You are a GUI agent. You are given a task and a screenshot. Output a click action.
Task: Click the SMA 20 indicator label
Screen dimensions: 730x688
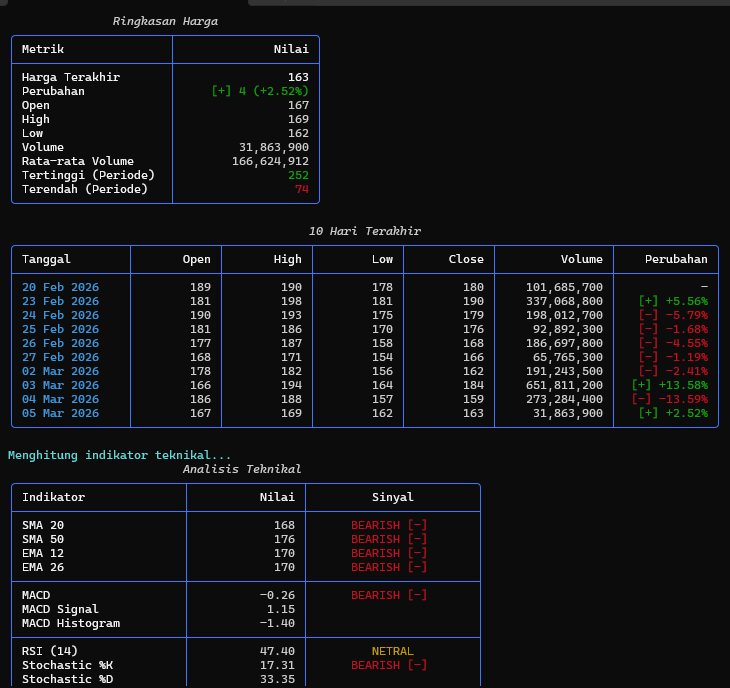[43, 525]
